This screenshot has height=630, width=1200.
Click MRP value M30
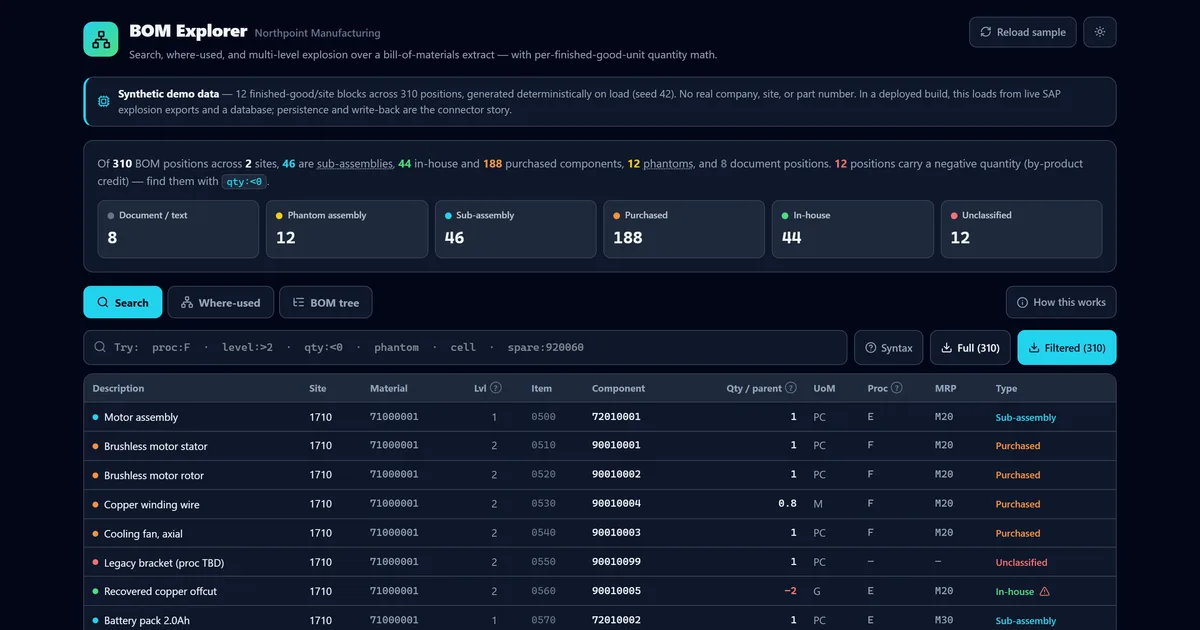click(x=944, y=620)
